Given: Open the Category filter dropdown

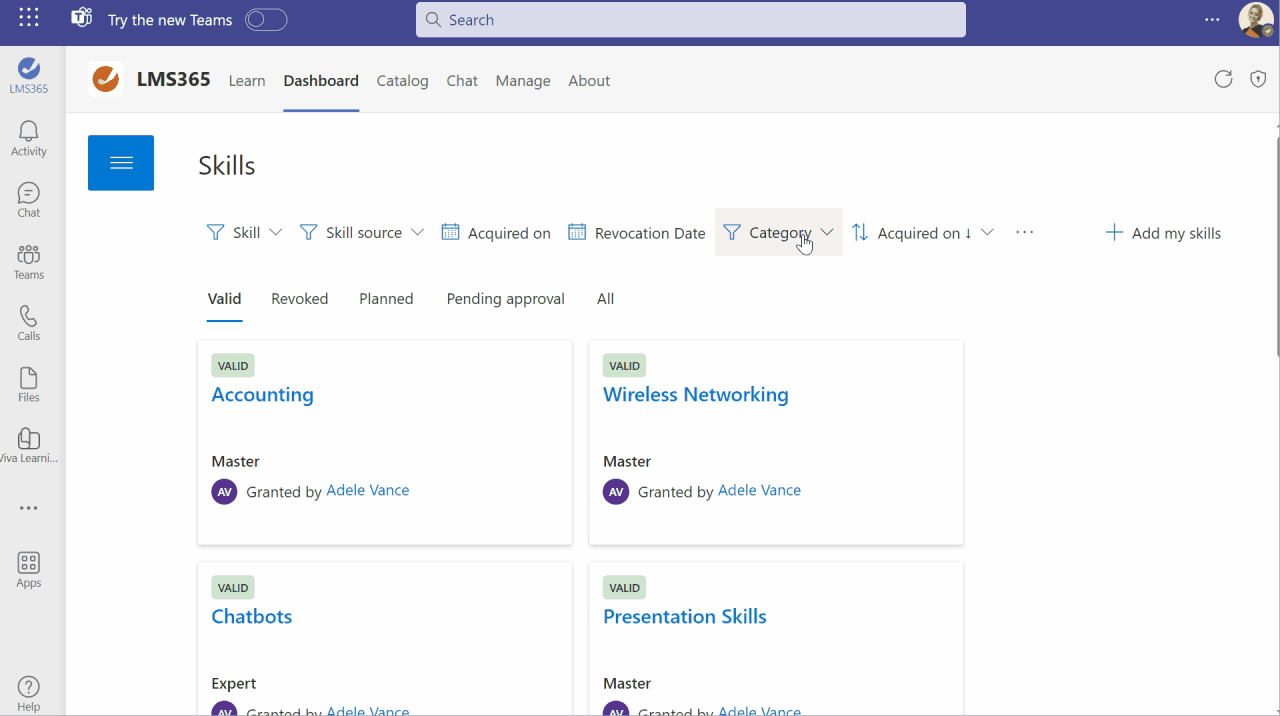Looking at the screenshot, I should pos(778,232).
